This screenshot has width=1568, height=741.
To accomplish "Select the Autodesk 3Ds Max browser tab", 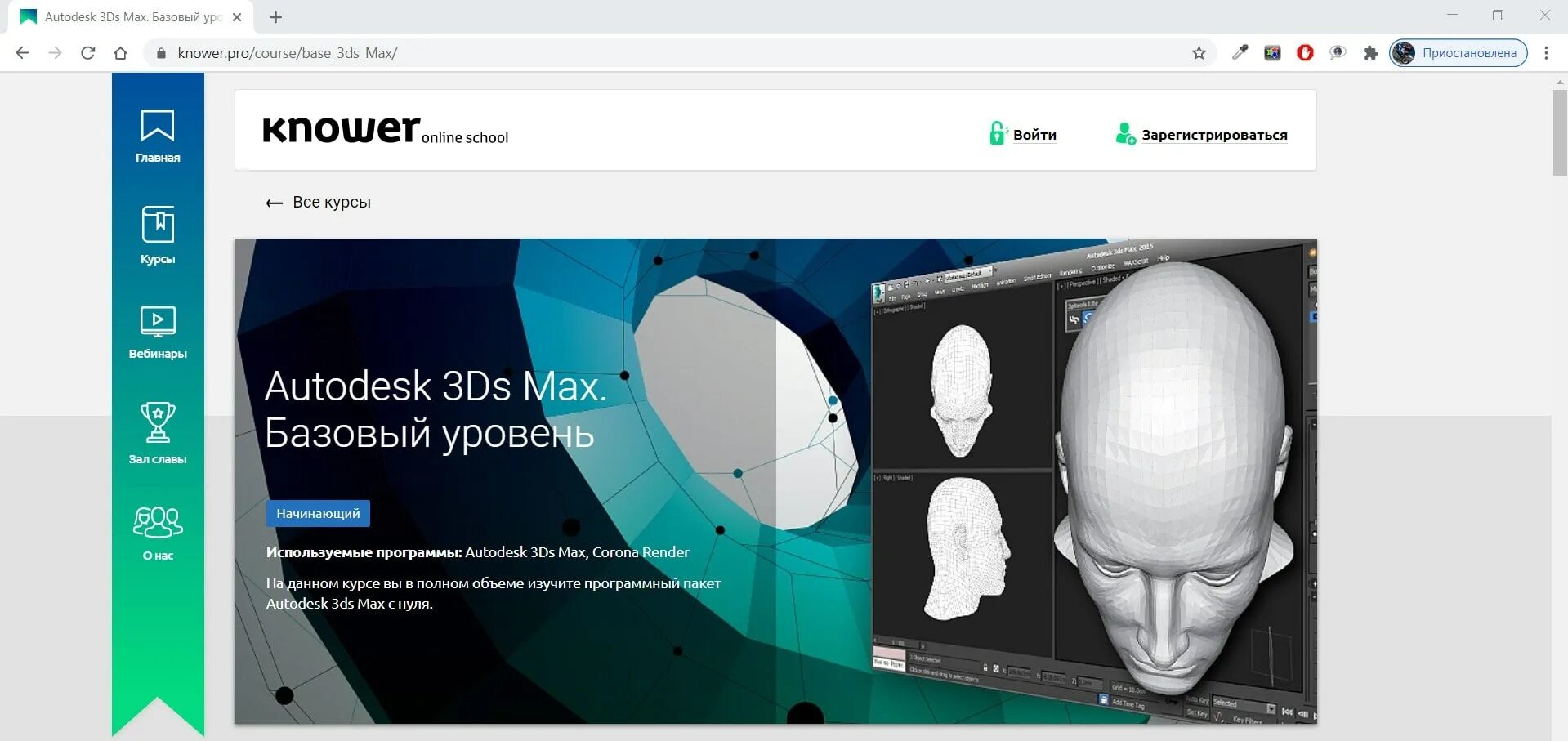I will pos(131,16).
